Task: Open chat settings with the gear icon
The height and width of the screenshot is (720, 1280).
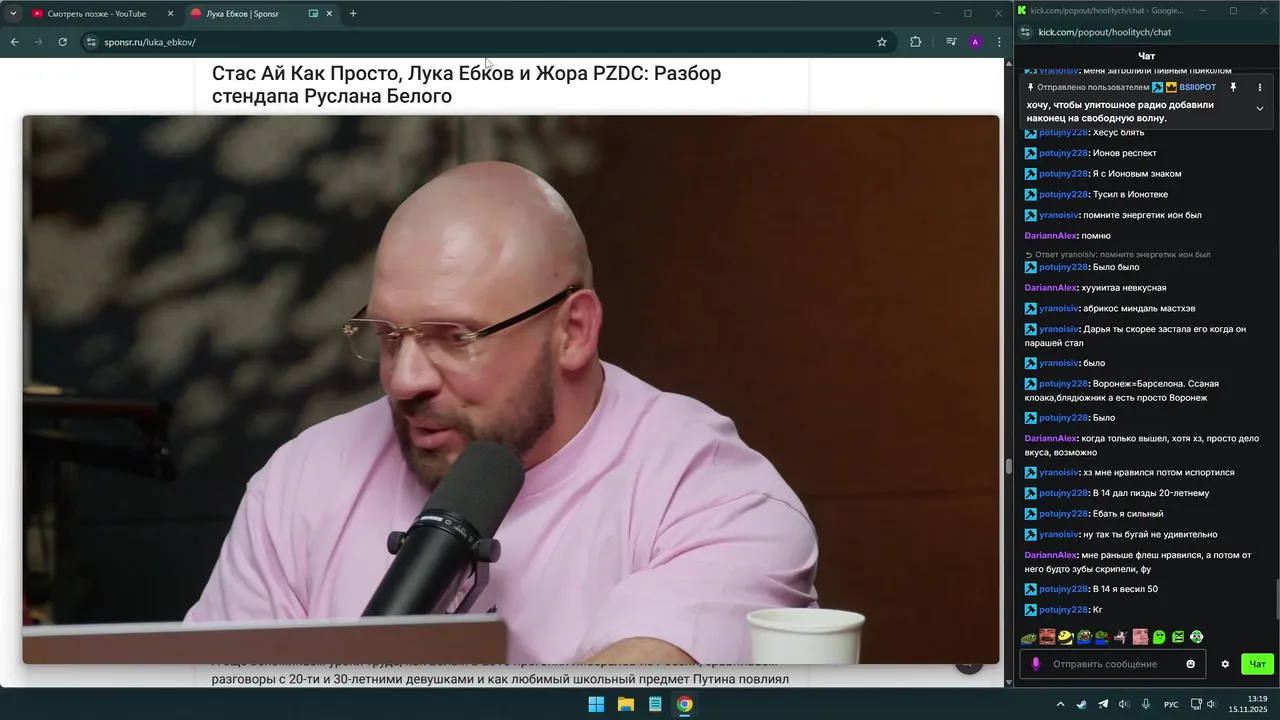Action: [x=1225, y=664]
